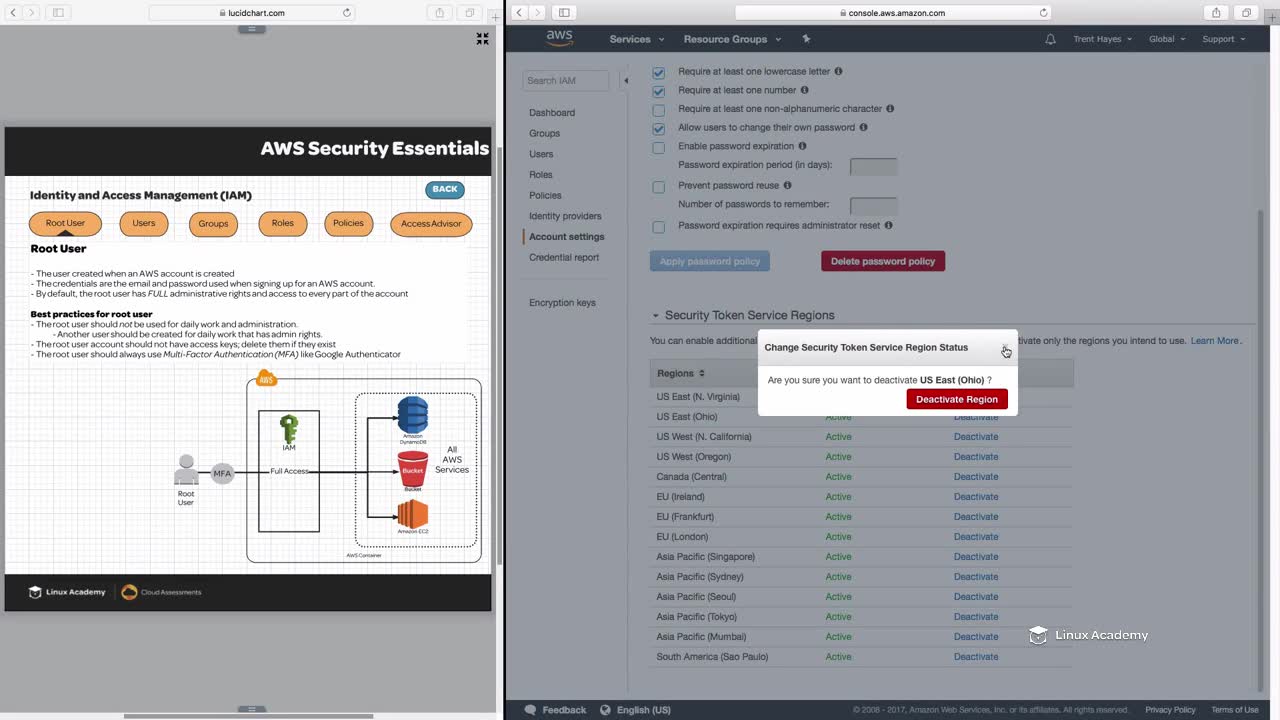Click the Search IAM field
The height and width of the screenshot is (720, 1280).
coord(565,81)
